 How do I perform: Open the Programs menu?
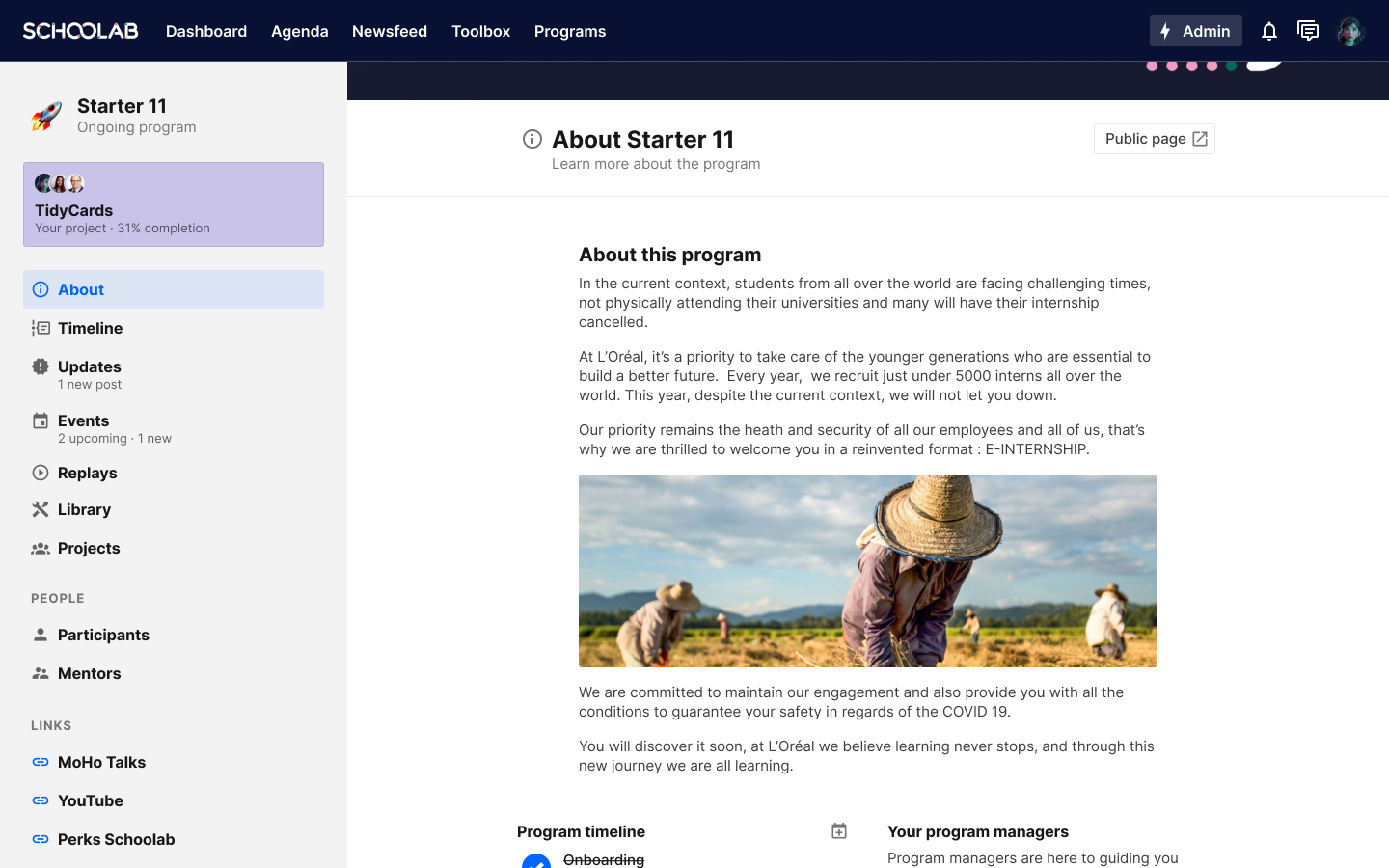570,31
